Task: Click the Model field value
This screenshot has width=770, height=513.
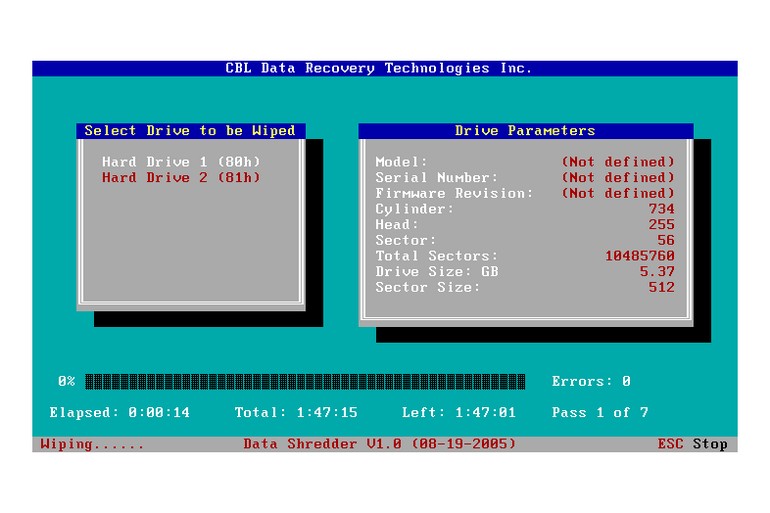Action: pos(618,162)
